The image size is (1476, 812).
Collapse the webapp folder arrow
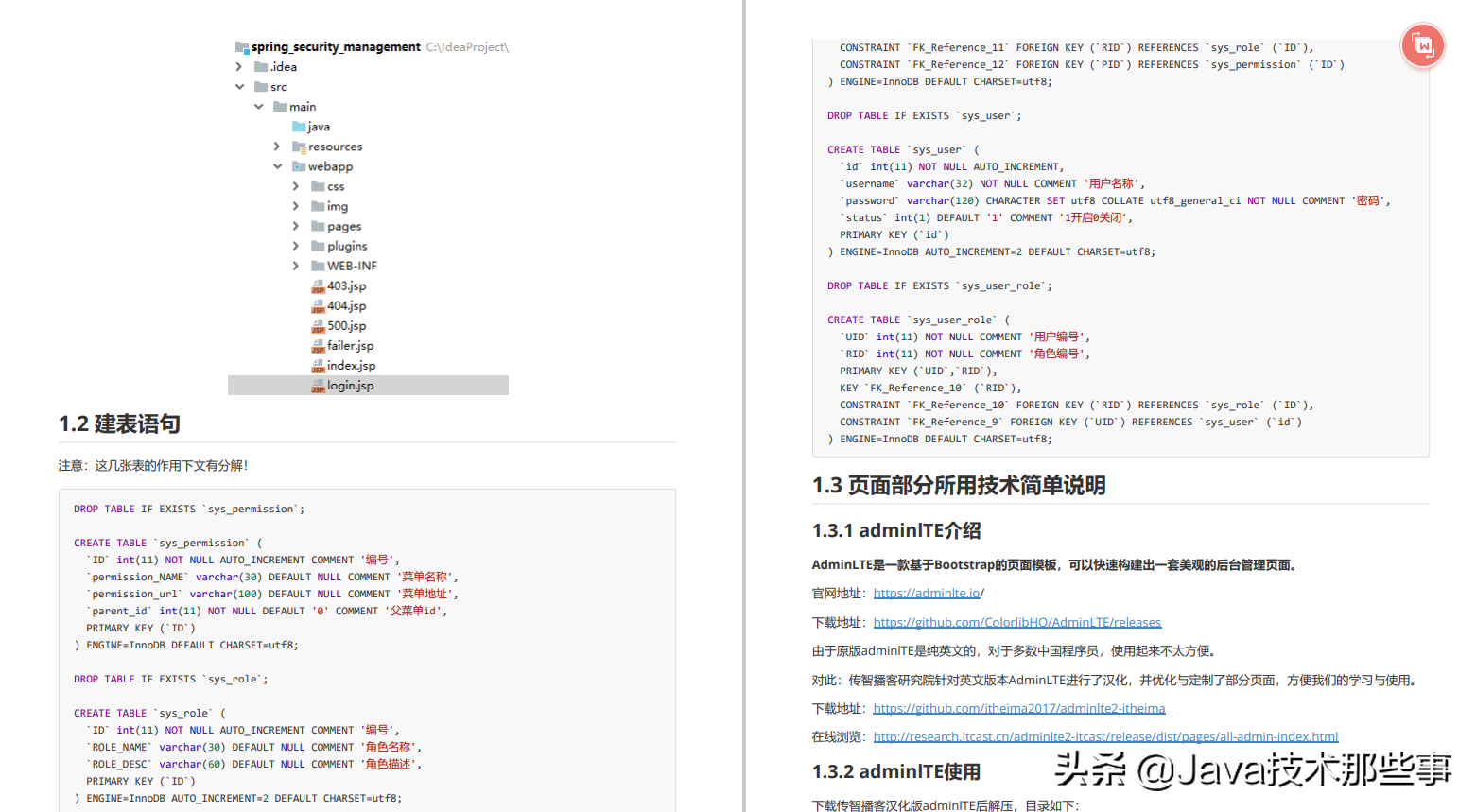(x=277, y=166)
